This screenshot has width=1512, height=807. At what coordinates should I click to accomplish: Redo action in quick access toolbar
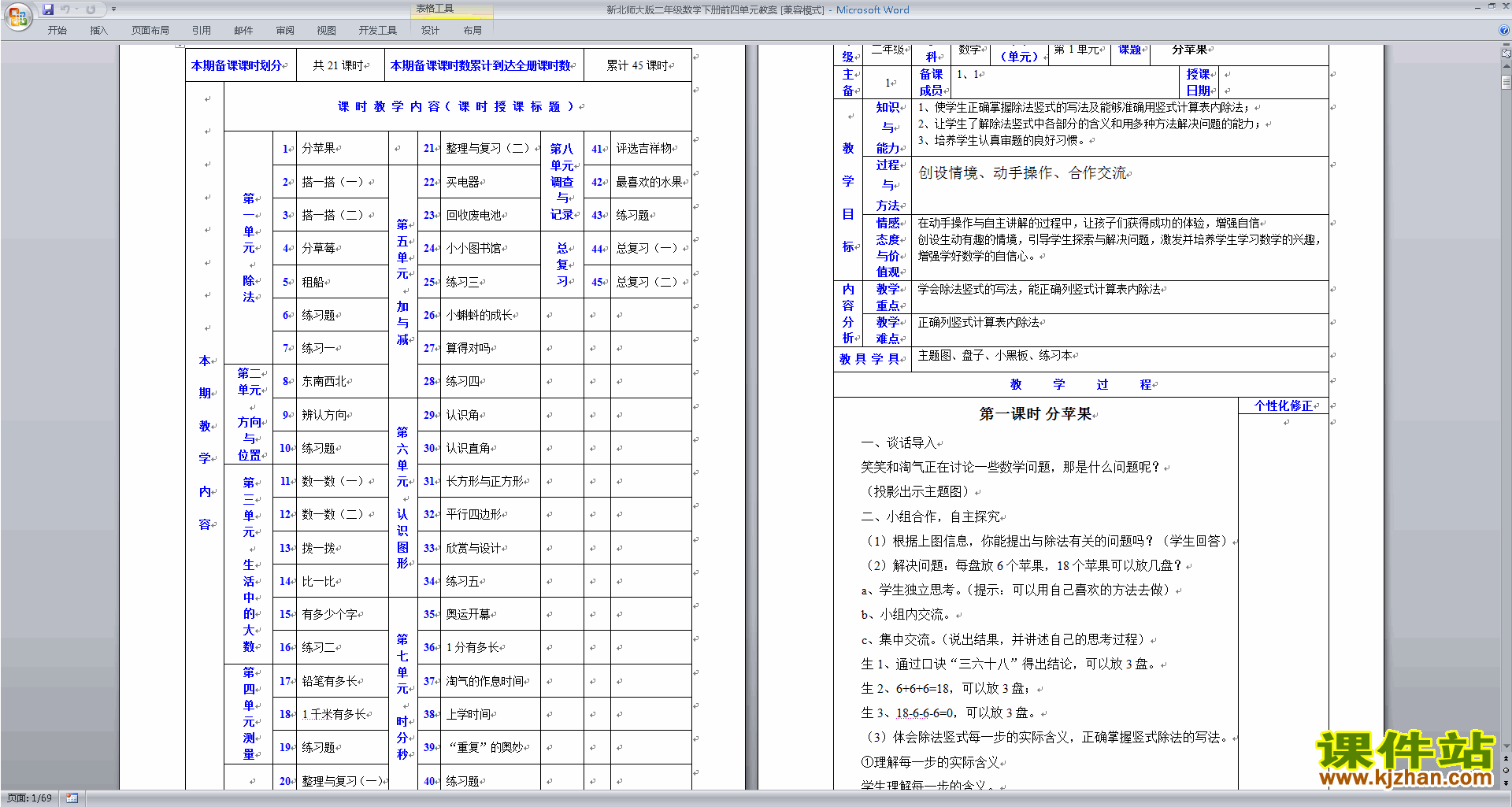coord(91,9)
